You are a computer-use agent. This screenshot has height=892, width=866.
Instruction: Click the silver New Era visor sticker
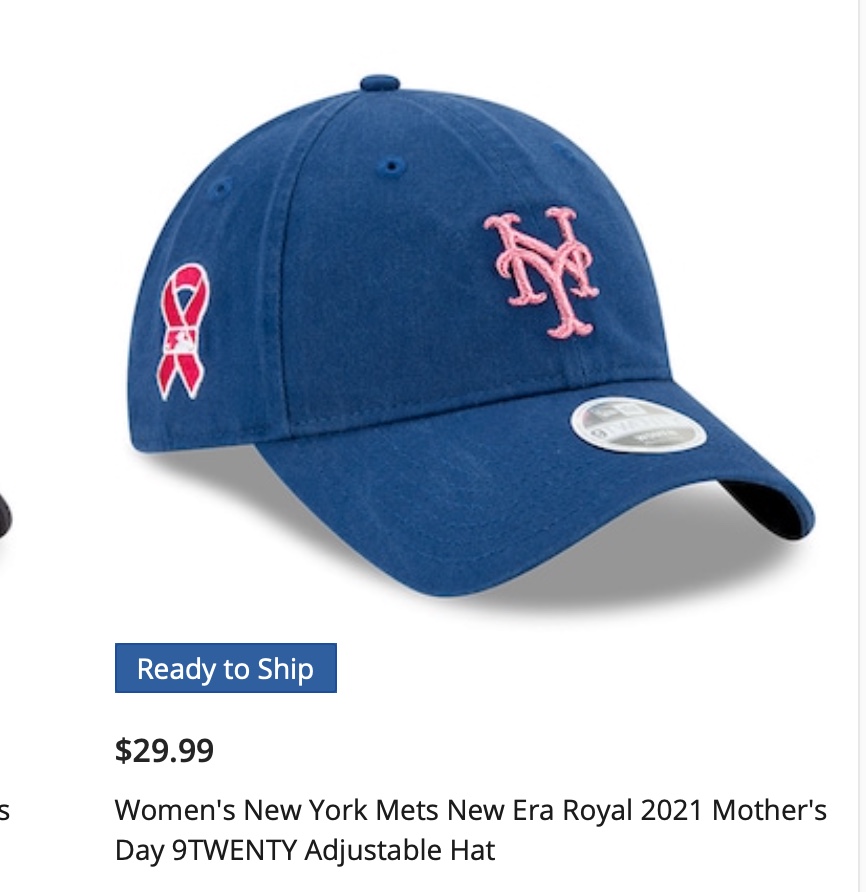click(638, 425)
